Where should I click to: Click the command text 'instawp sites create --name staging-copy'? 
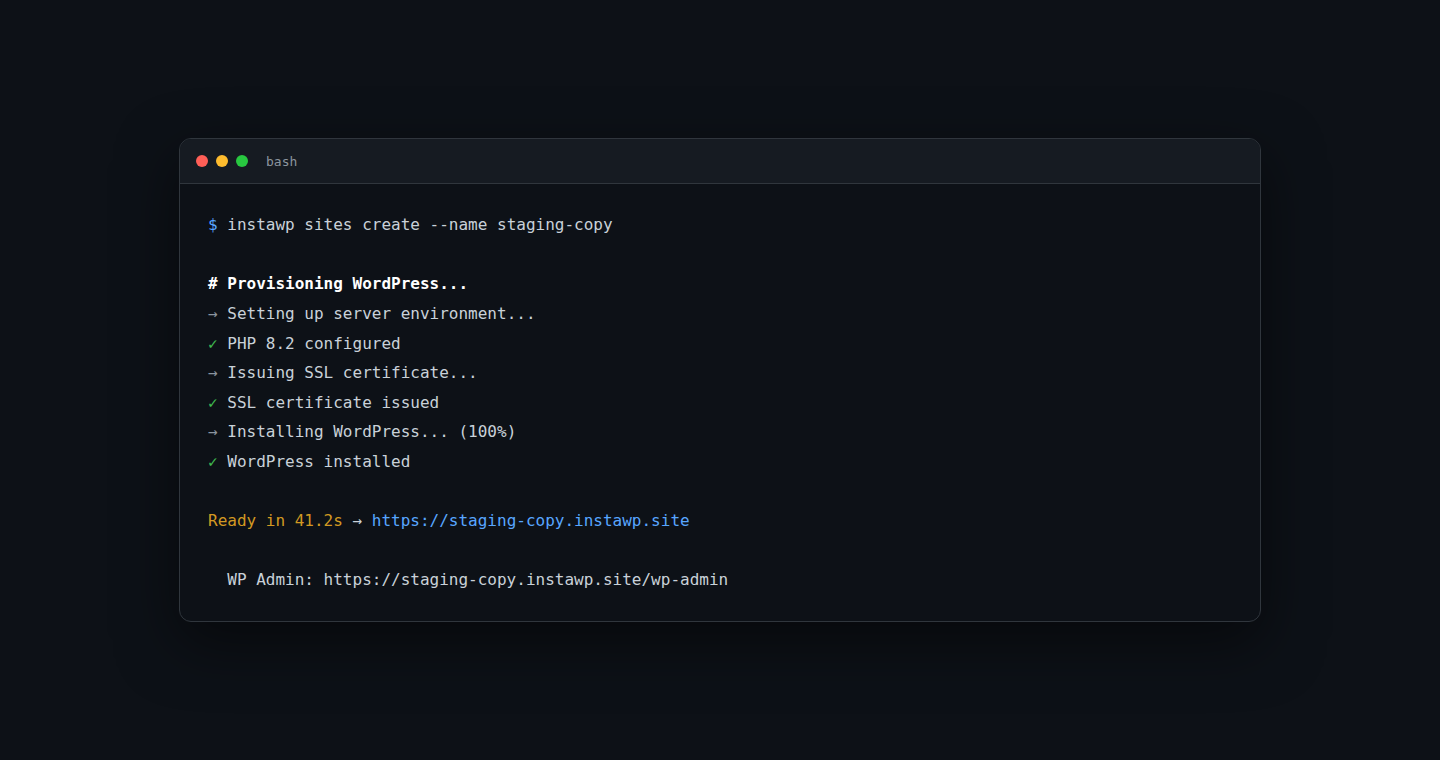point(420,225)
